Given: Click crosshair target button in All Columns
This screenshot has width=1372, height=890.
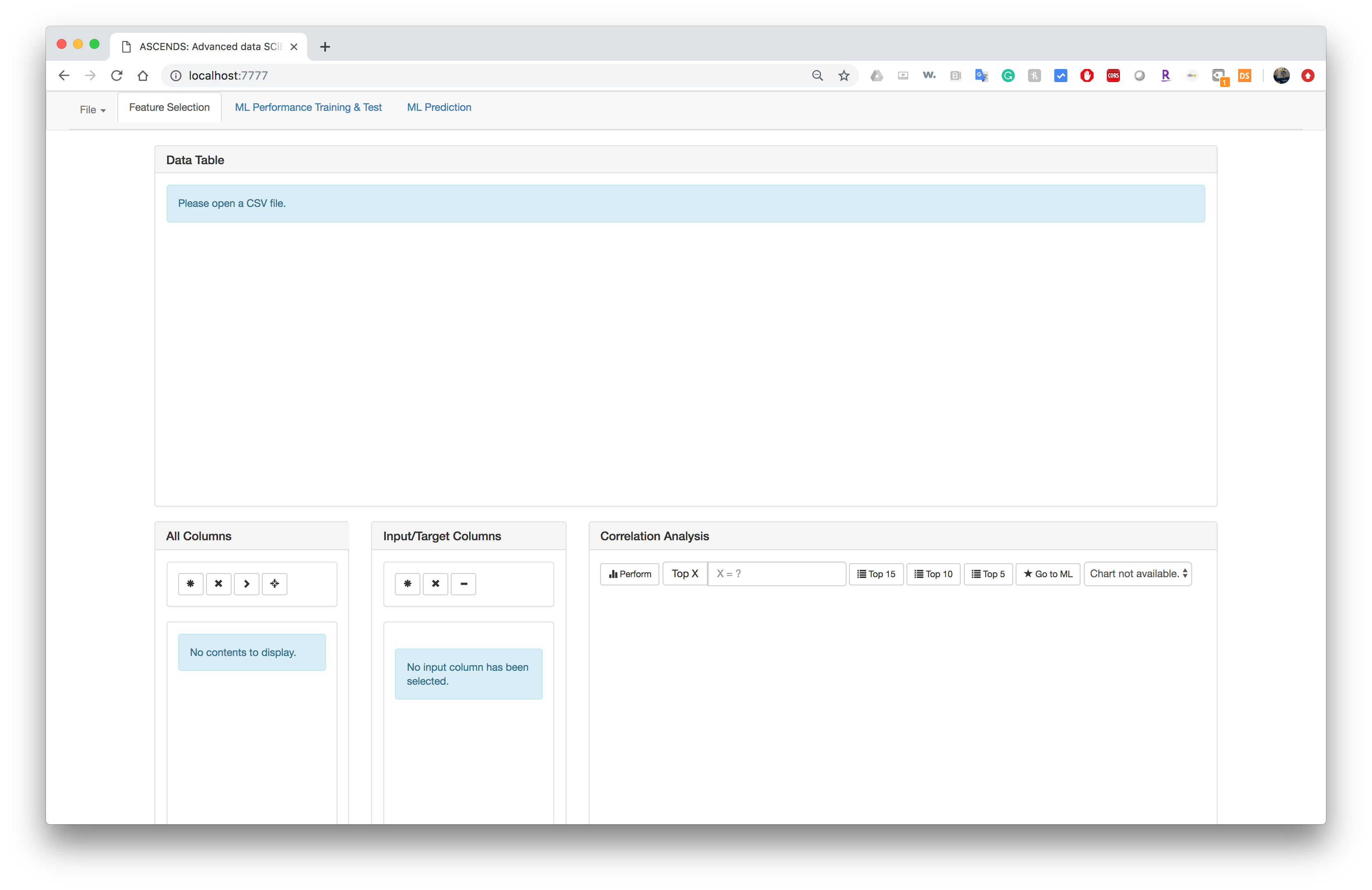Looking at the screenshot, I should point(274,583).
